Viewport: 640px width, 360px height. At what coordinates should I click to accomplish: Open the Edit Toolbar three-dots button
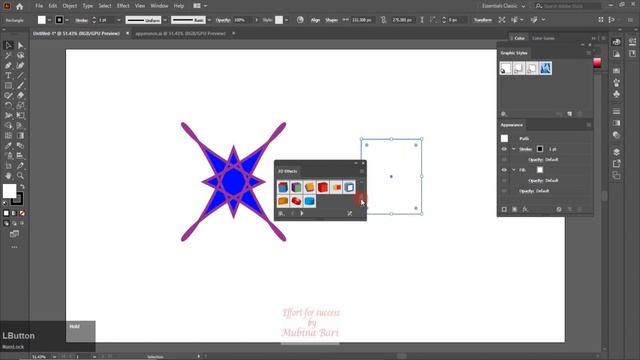pyautogui.click(x=14, y=247)
